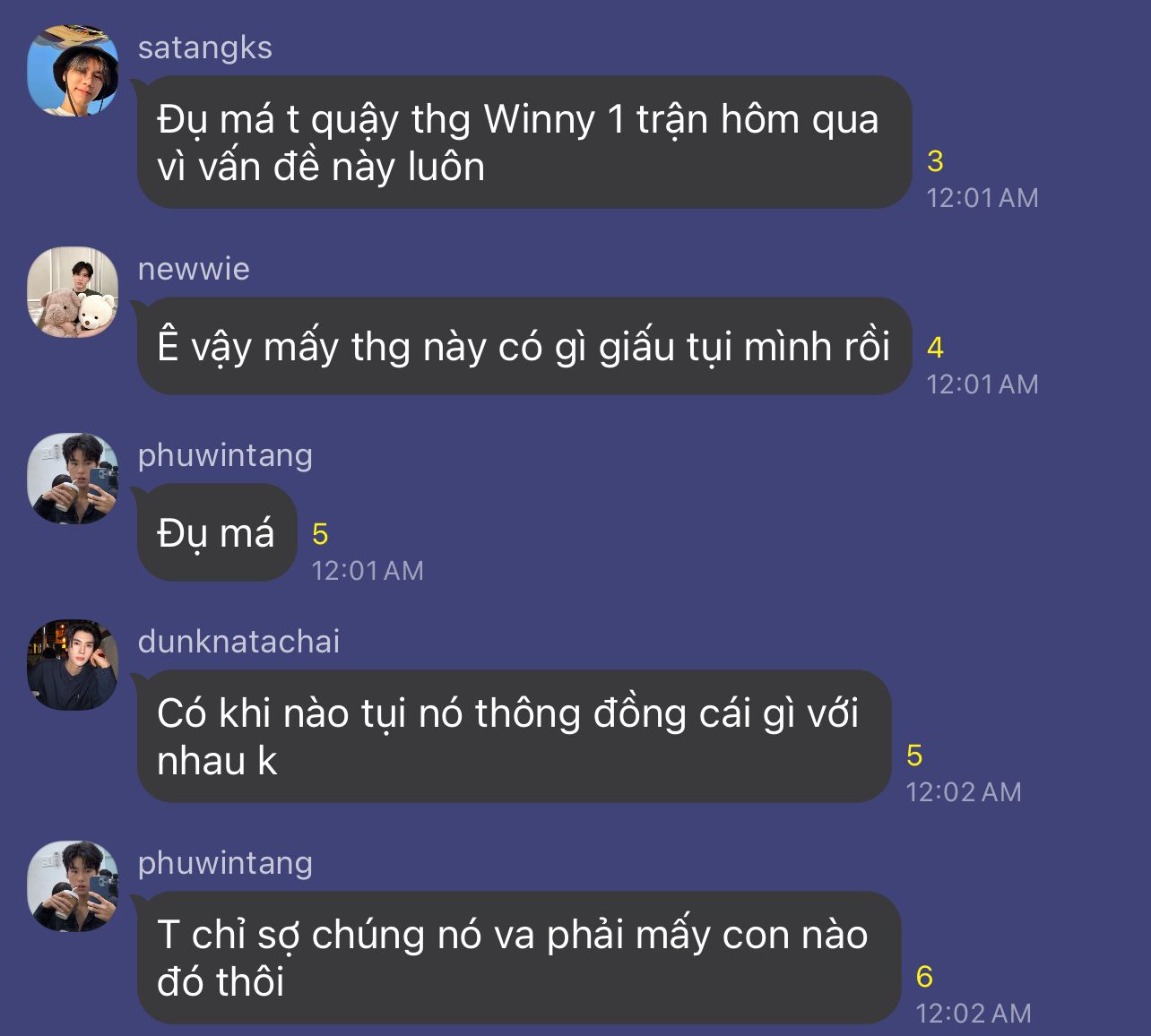The image size is (1151, 1036).
Task: Select the 'T chỉ sợ chúng nó' message
Action: (x=518, y=958)
